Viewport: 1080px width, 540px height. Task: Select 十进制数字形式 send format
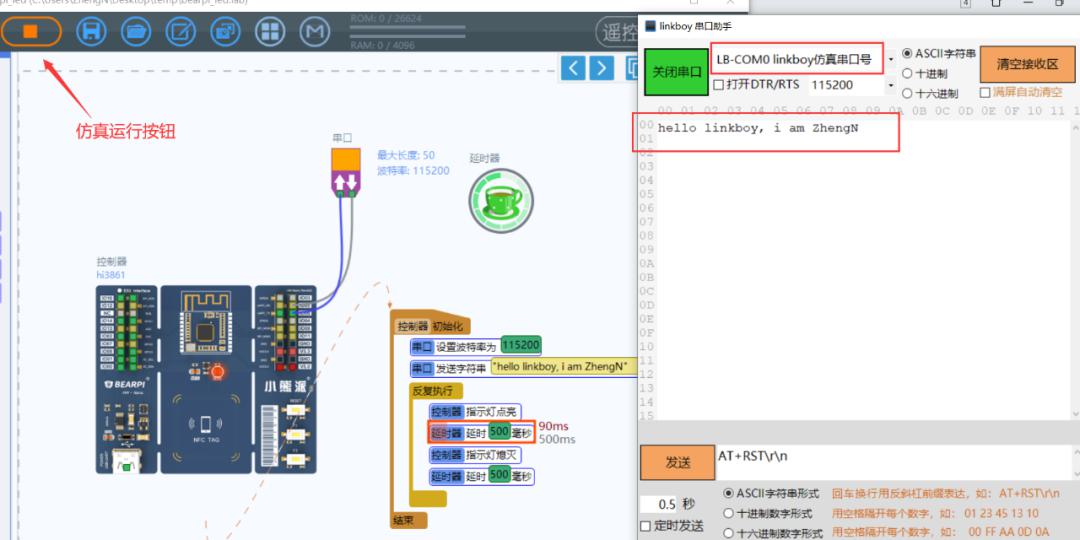tap(728, 513)
